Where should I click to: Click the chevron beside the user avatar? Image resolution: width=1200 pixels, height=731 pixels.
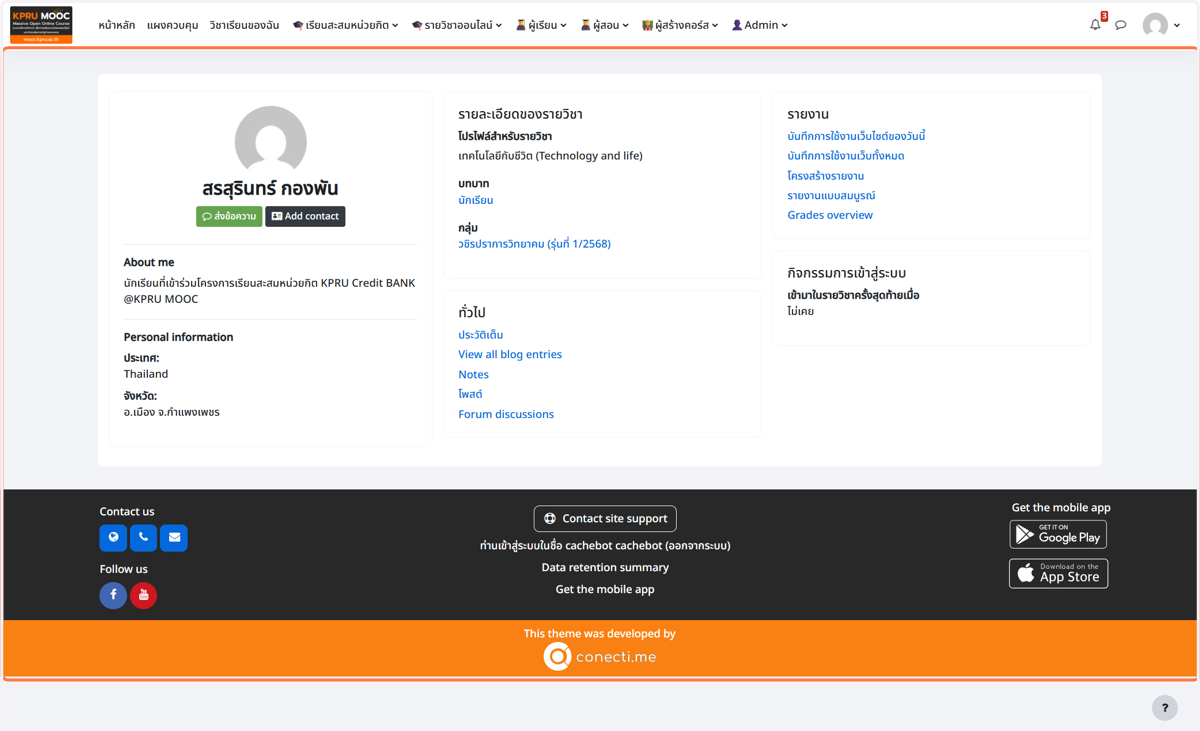point(1177,25)
